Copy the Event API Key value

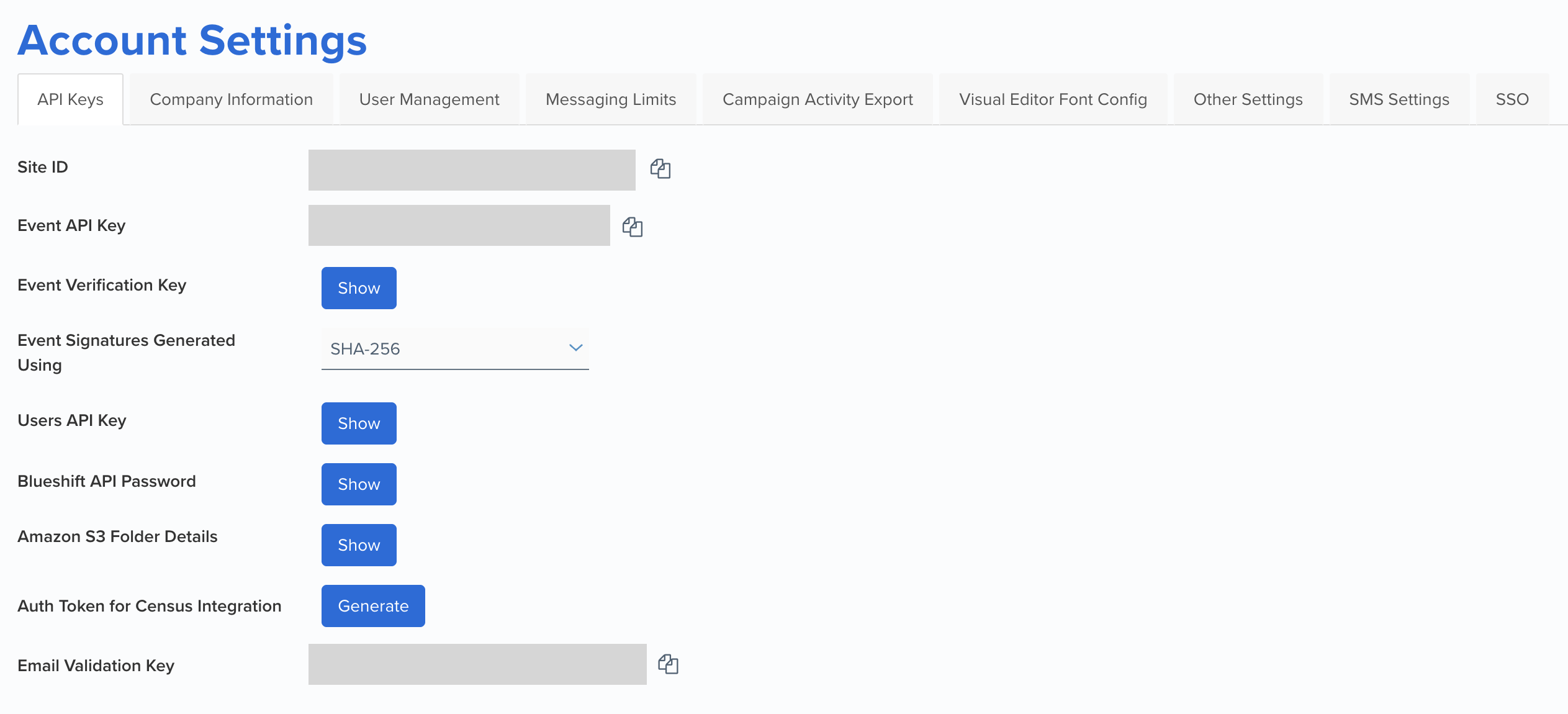pyautogui.click(x=633, y=225)
